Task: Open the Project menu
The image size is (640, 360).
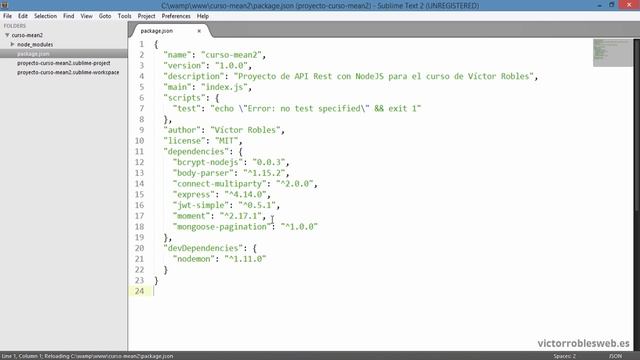Action: [147, 16]
